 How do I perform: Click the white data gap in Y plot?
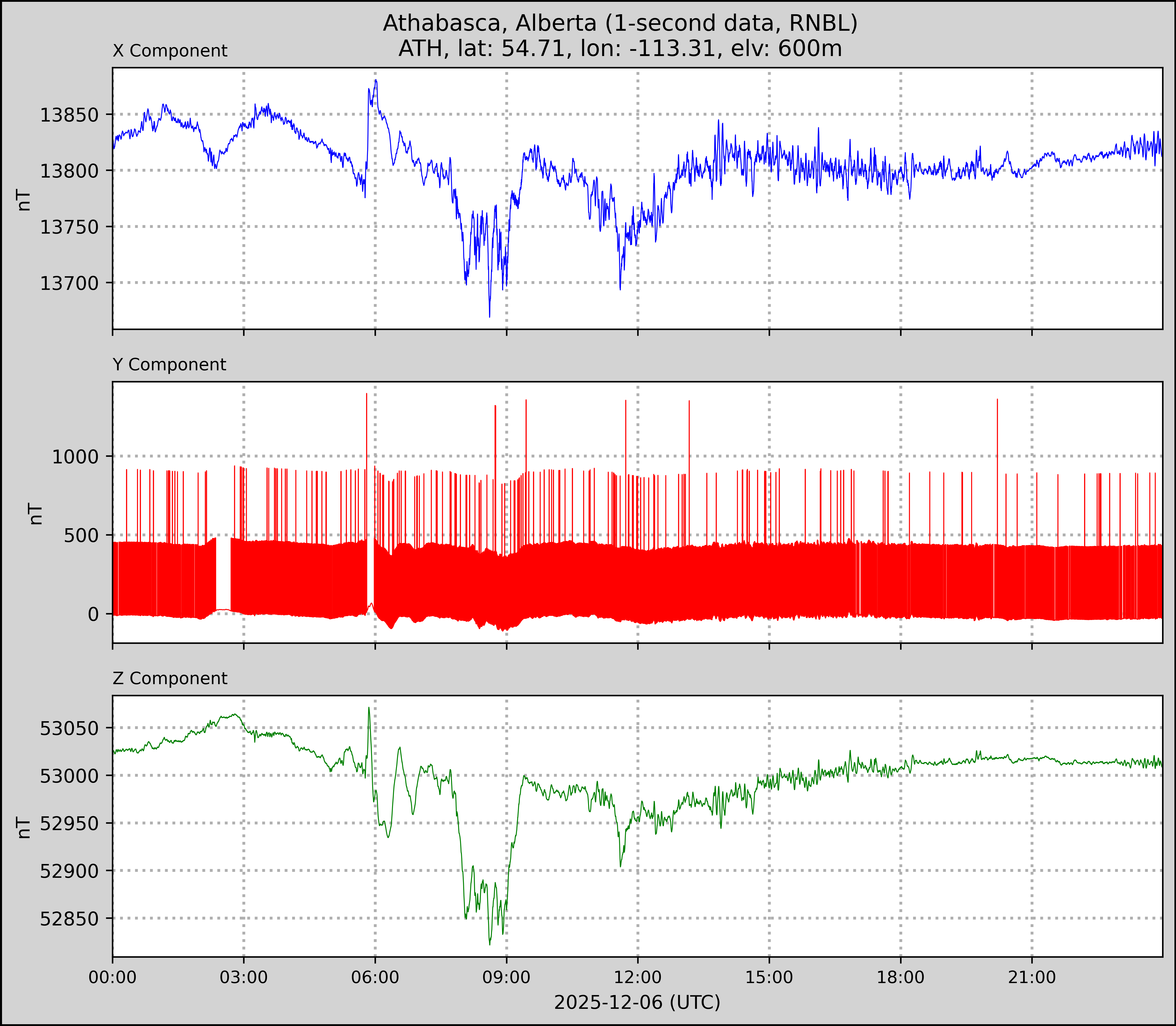223,573
